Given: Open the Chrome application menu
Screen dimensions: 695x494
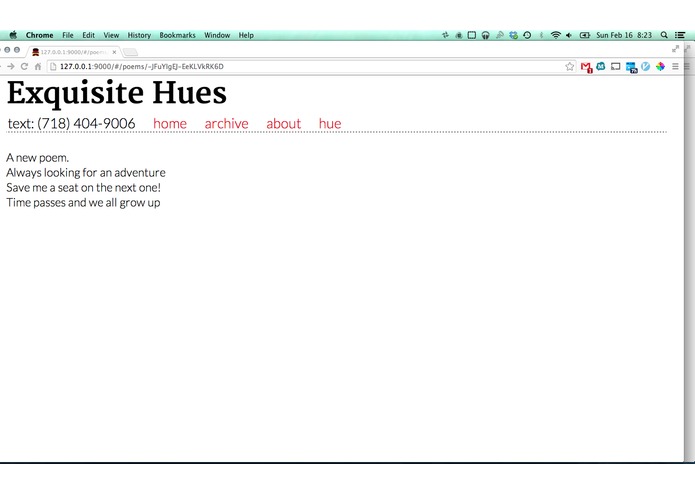Looking at the screenshot, I should click(39, 35).
